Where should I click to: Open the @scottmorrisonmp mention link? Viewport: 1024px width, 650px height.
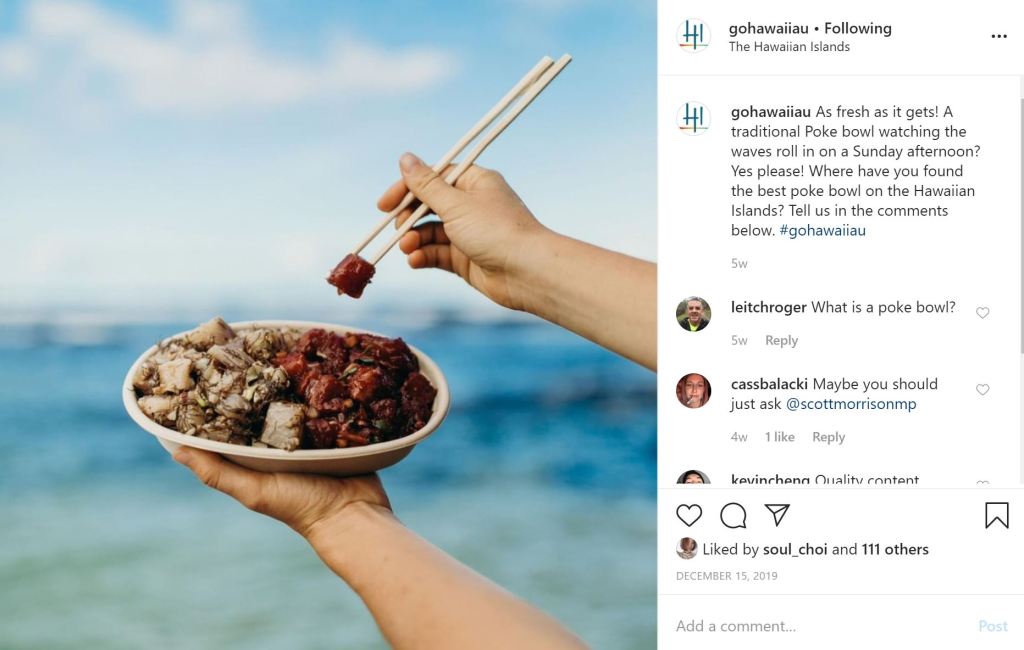850,404
